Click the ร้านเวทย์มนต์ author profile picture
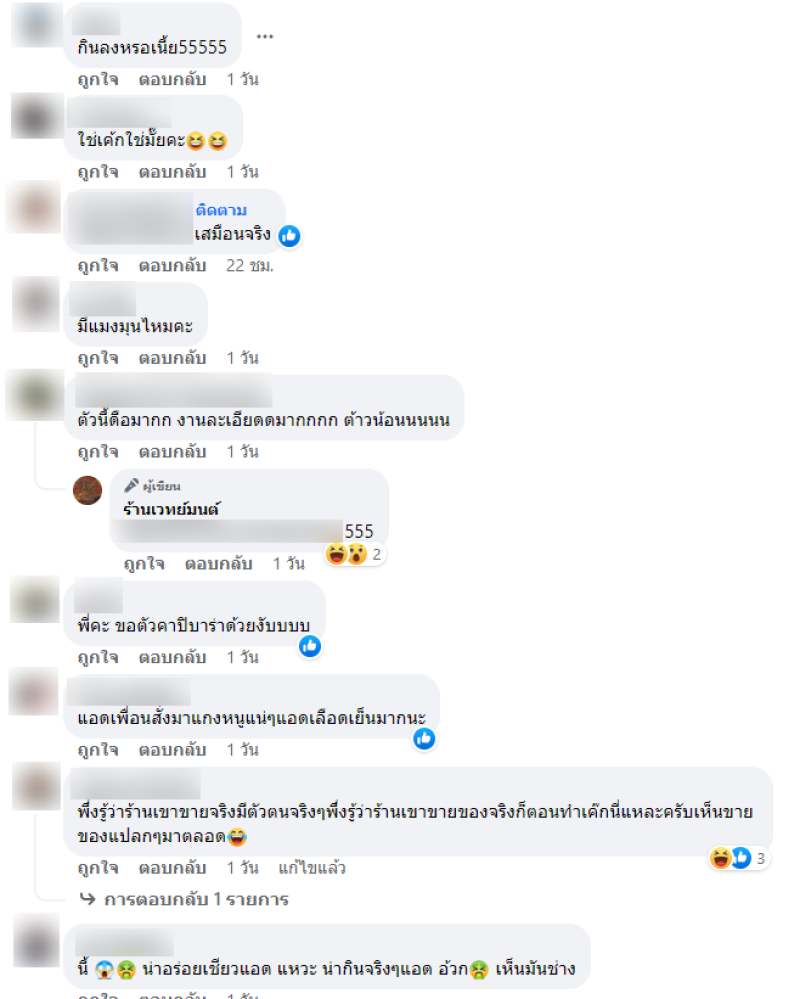Image resolution: width=800 pixels, height=999 pixels. (88, 491)
